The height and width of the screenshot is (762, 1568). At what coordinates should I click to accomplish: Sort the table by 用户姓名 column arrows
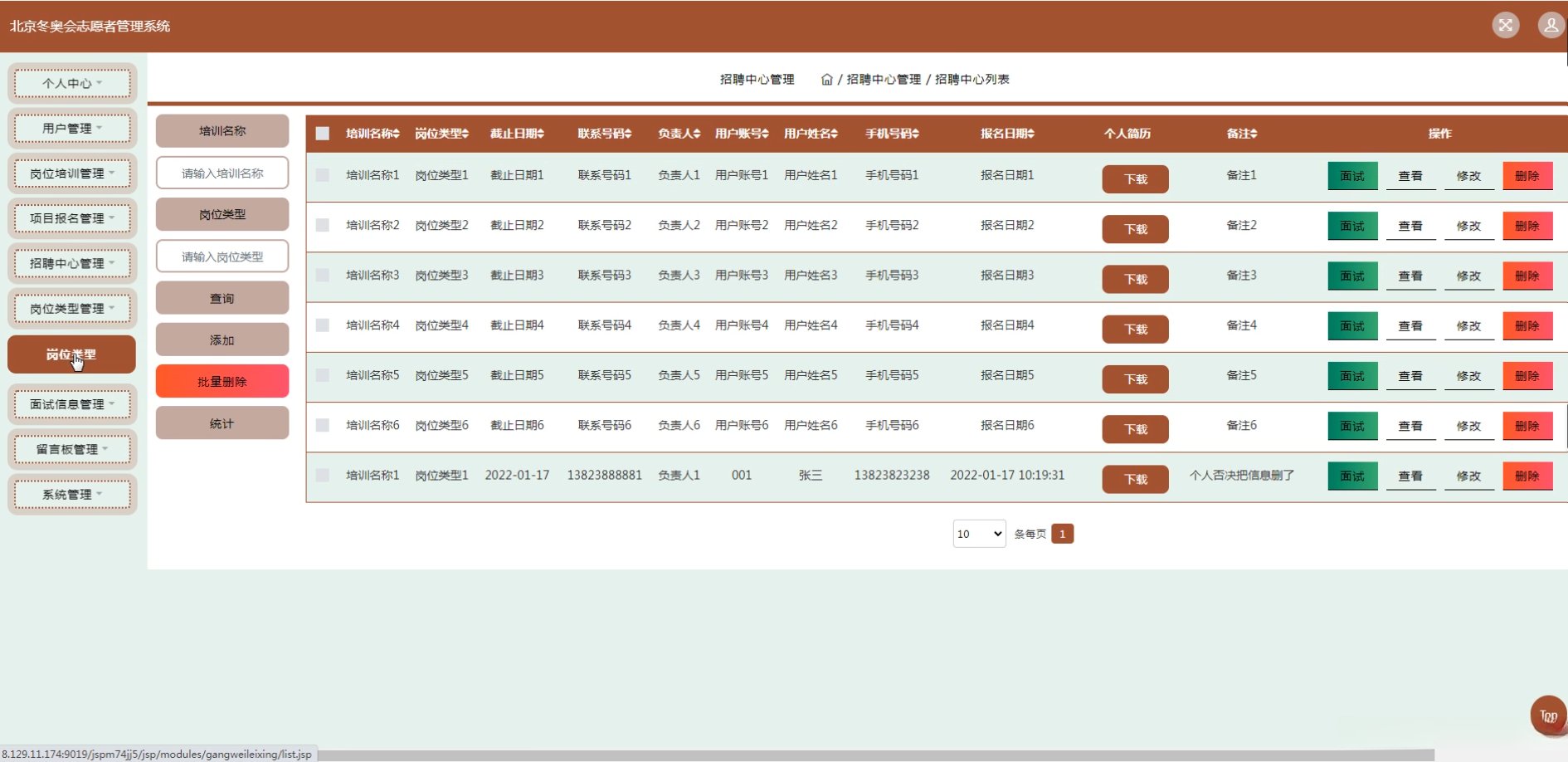[835, 134]
